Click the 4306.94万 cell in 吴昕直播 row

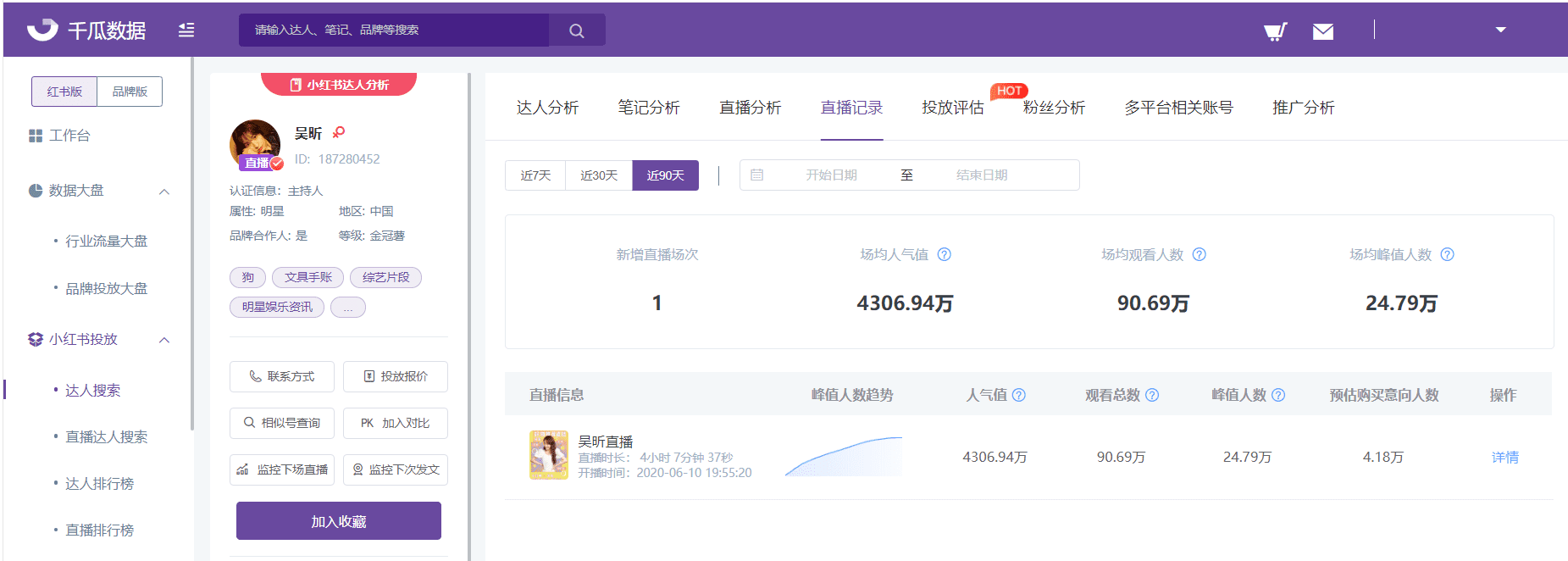pyautogui.click(x=995, y=458)
